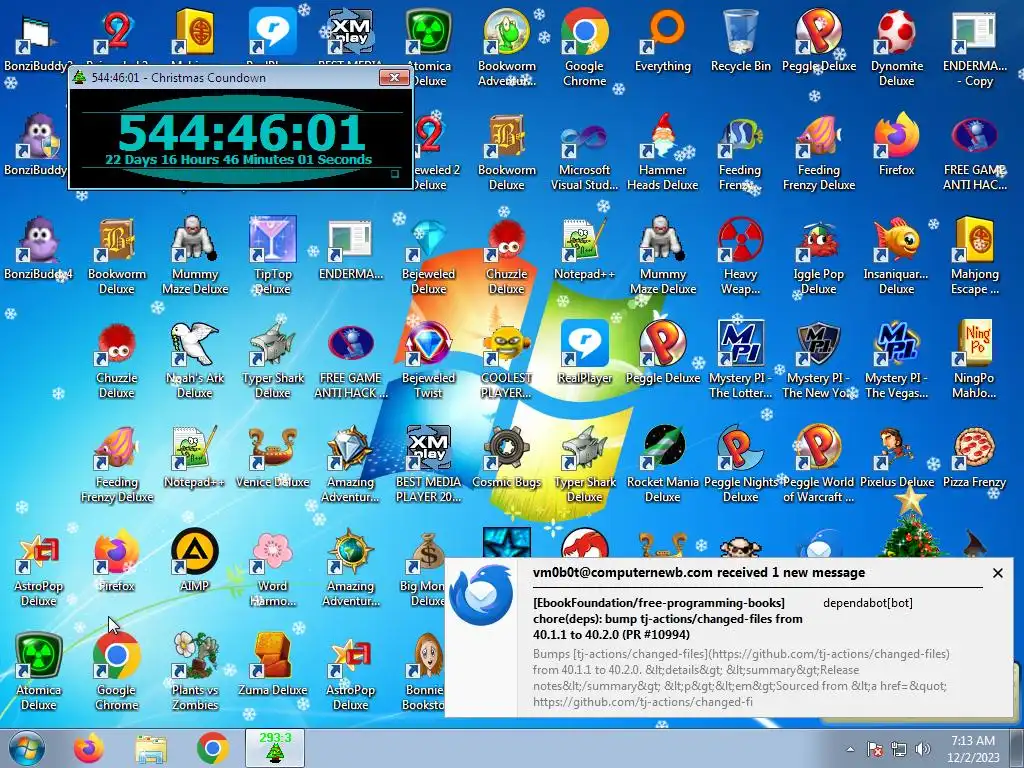The height and width of the screenshot is (768, 1024).
Task: Select Peggle World of Warcraft icon
Action: coord(818,463)
